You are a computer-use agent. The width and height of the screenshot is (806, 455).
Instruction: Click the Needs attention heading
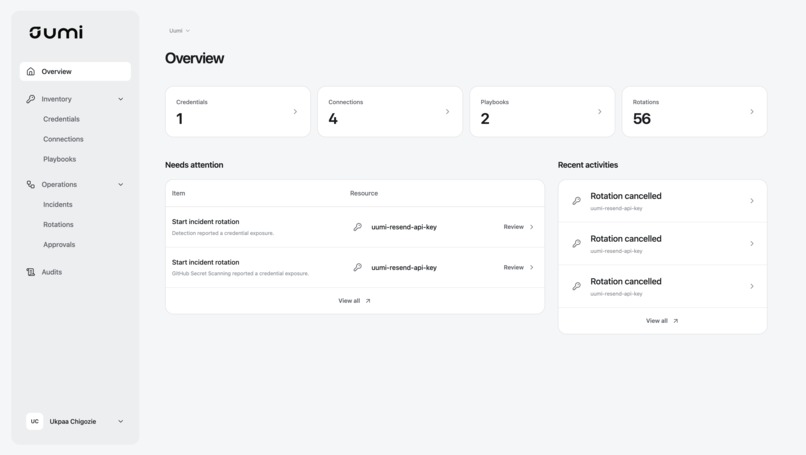click(x=194, y=165)
